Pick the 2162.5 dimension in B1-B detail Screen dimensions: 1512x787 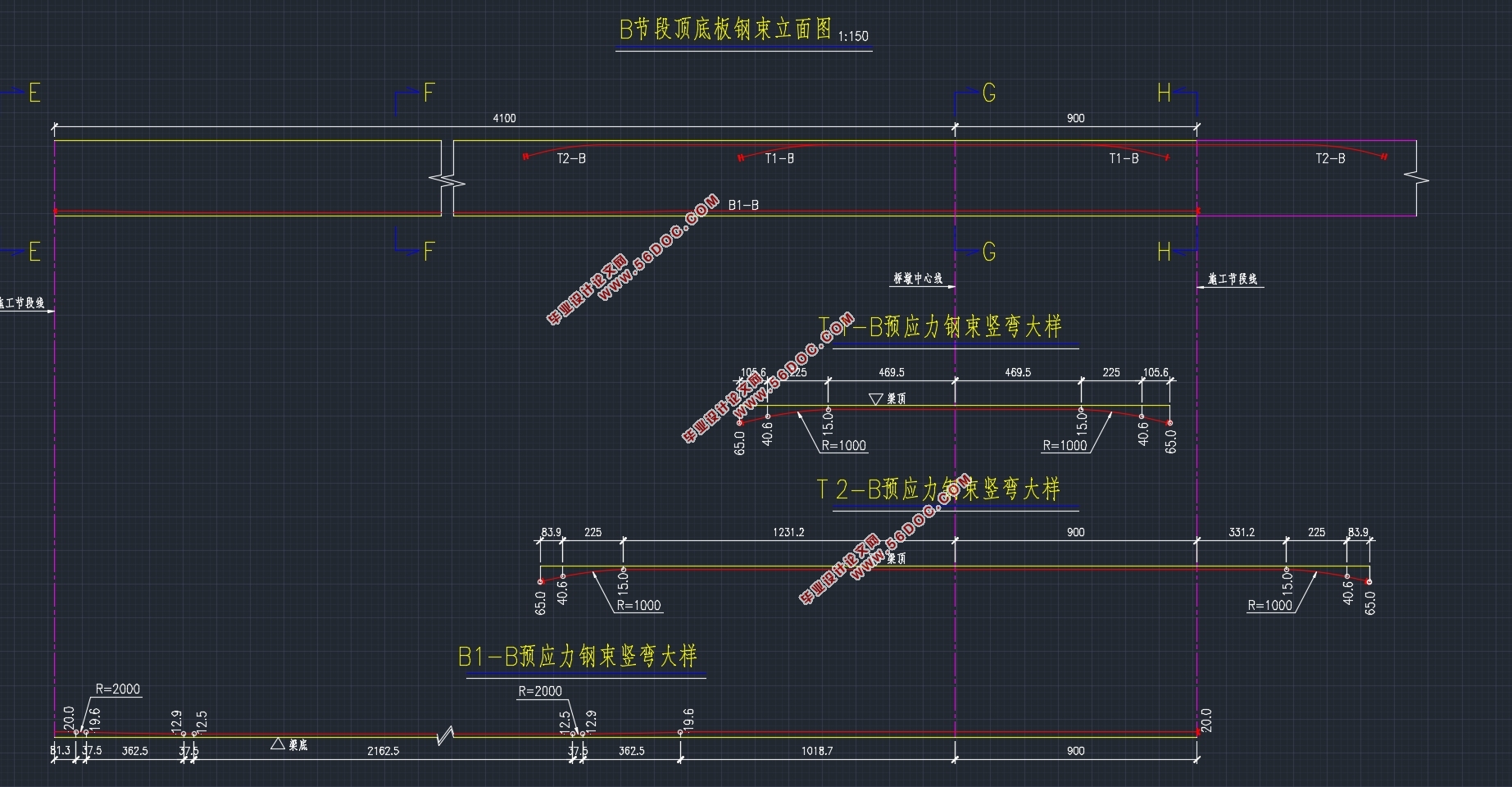tap(383, 751)
